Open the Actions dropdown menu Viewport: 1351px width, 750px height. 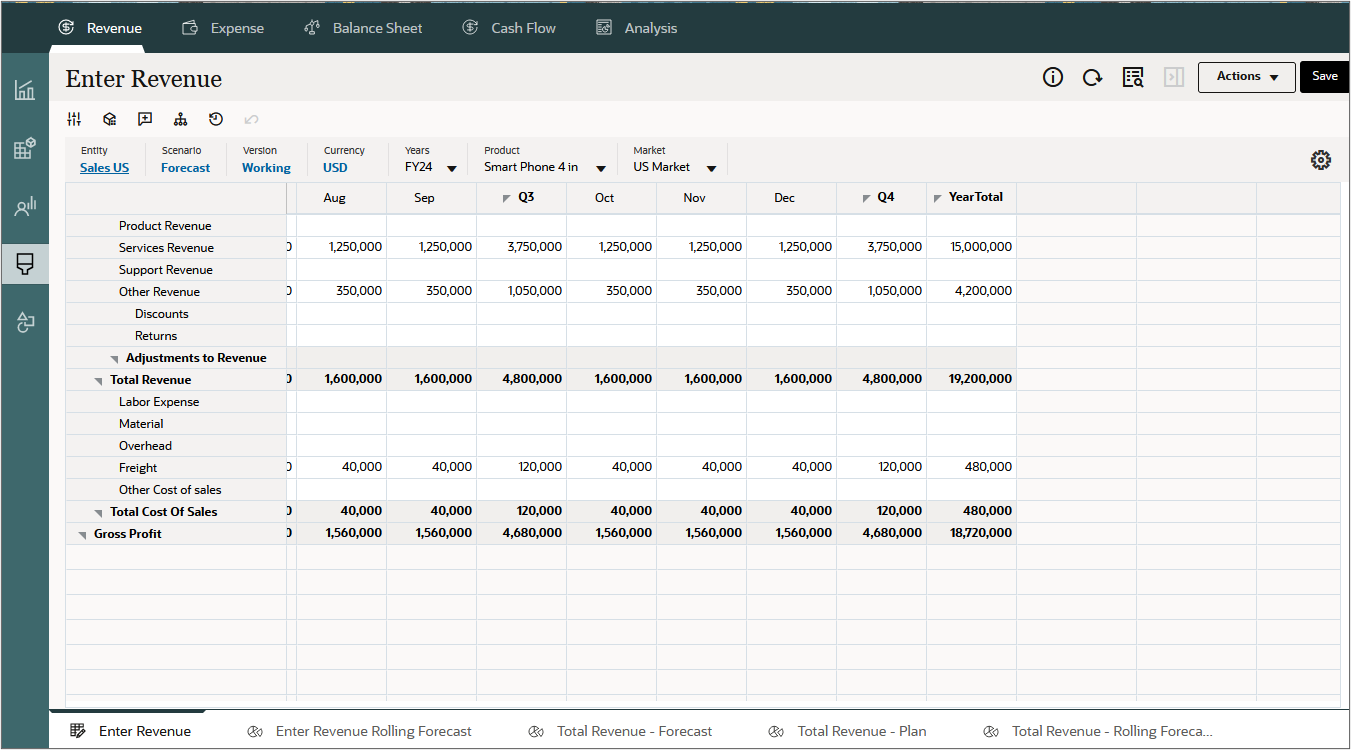(x=1247, y=77)
